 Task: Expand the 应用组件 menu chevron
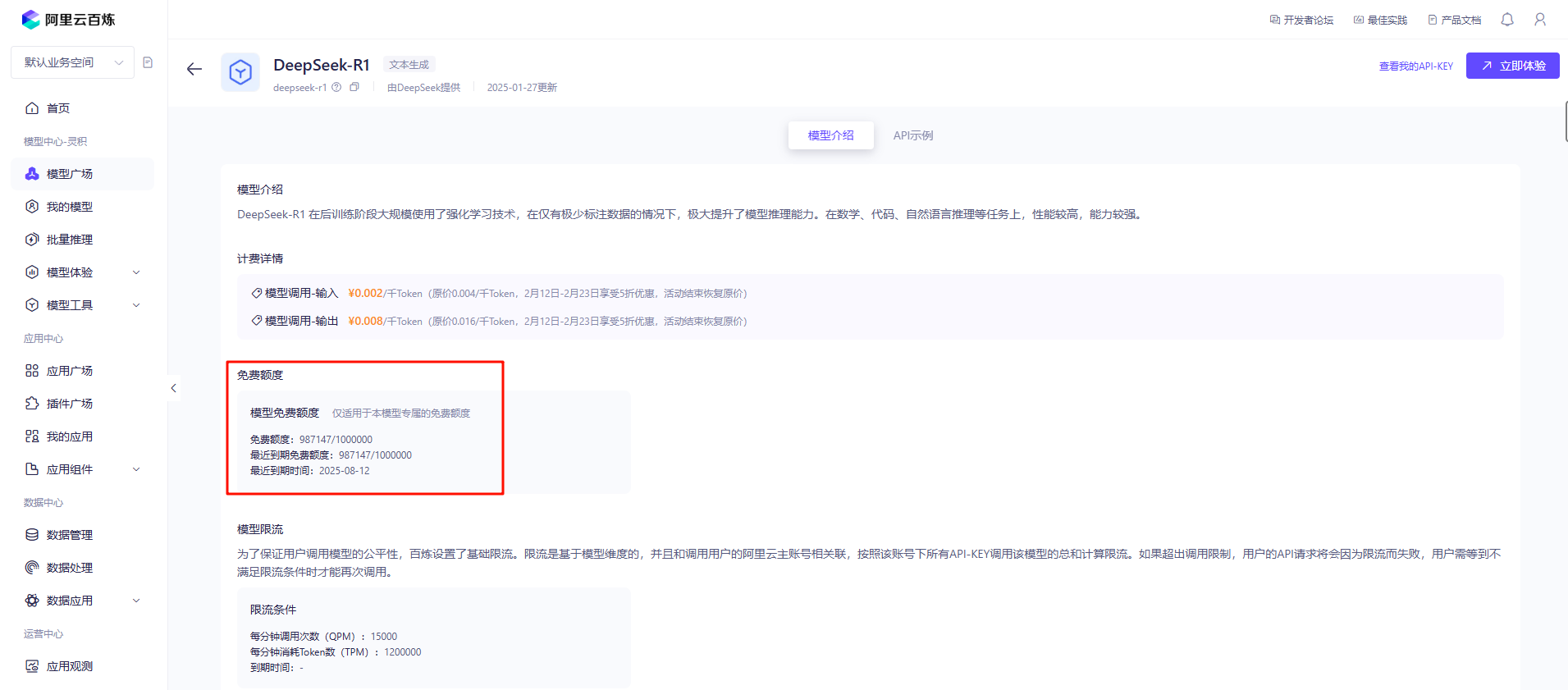(136, 469)
